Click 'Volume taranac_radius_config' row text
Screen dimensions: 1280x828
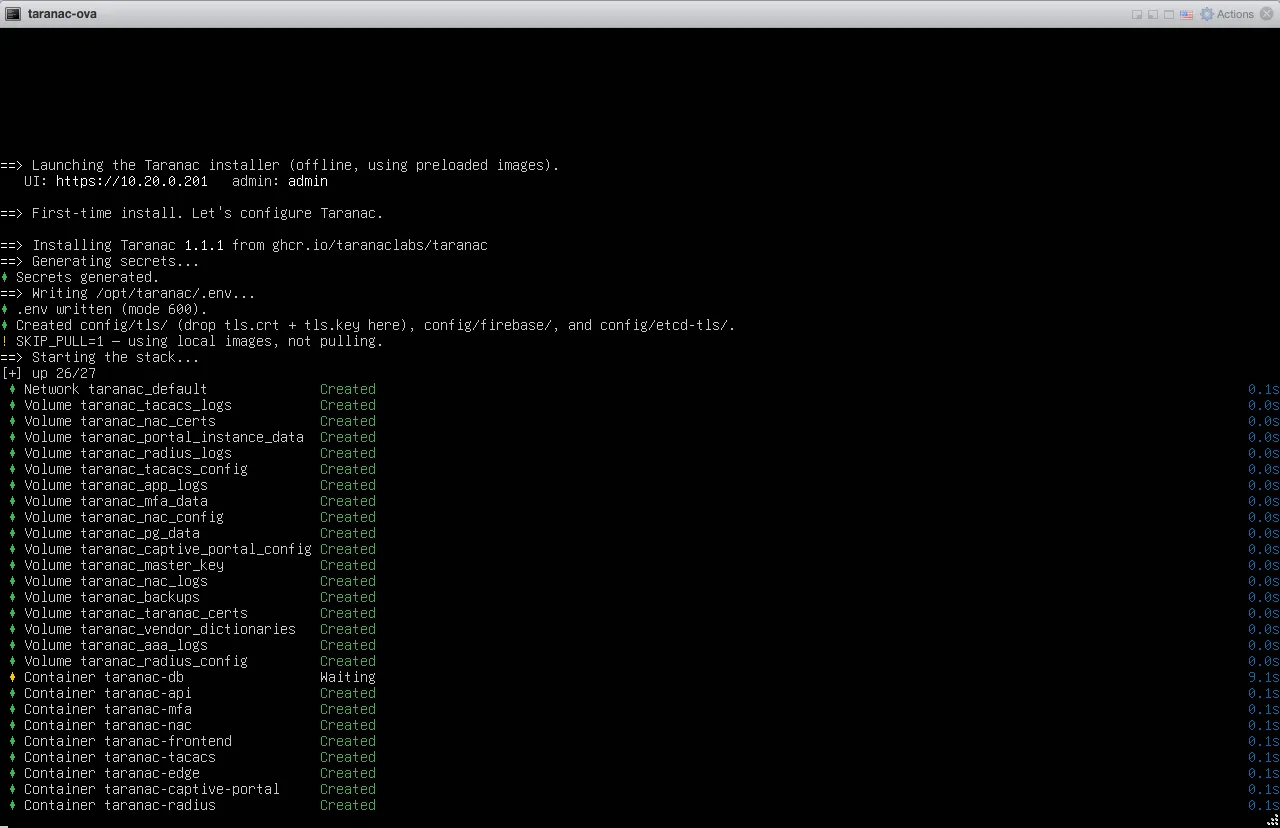coord(136,661)
